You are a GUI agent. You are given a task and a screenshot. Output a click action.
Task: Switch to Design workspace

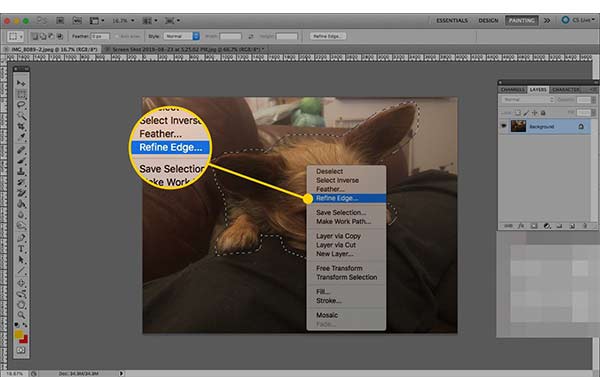[x=488, y=20]
